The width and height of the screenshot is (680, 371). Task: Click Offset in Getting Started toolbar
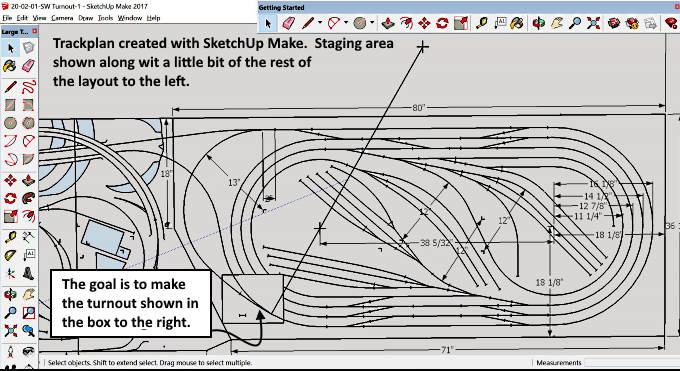406,23
